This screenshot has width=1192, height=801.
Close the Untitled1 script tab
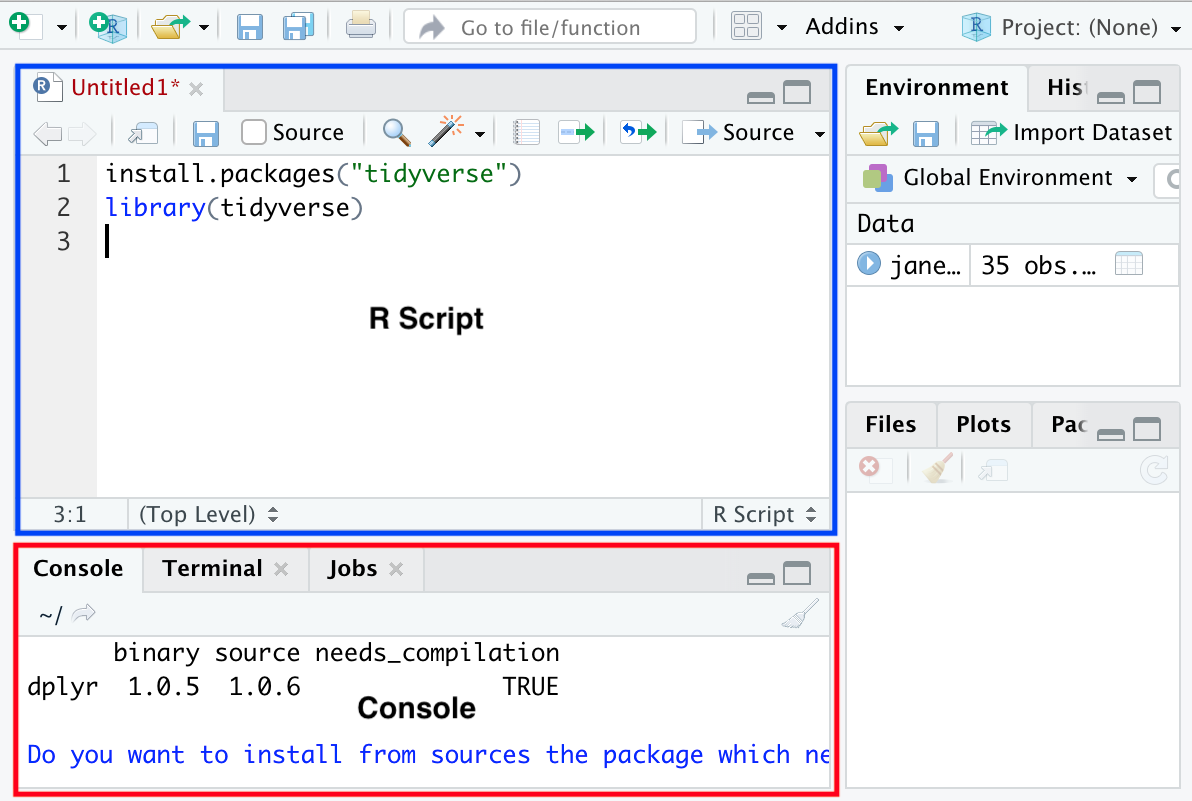pos(196,89)
